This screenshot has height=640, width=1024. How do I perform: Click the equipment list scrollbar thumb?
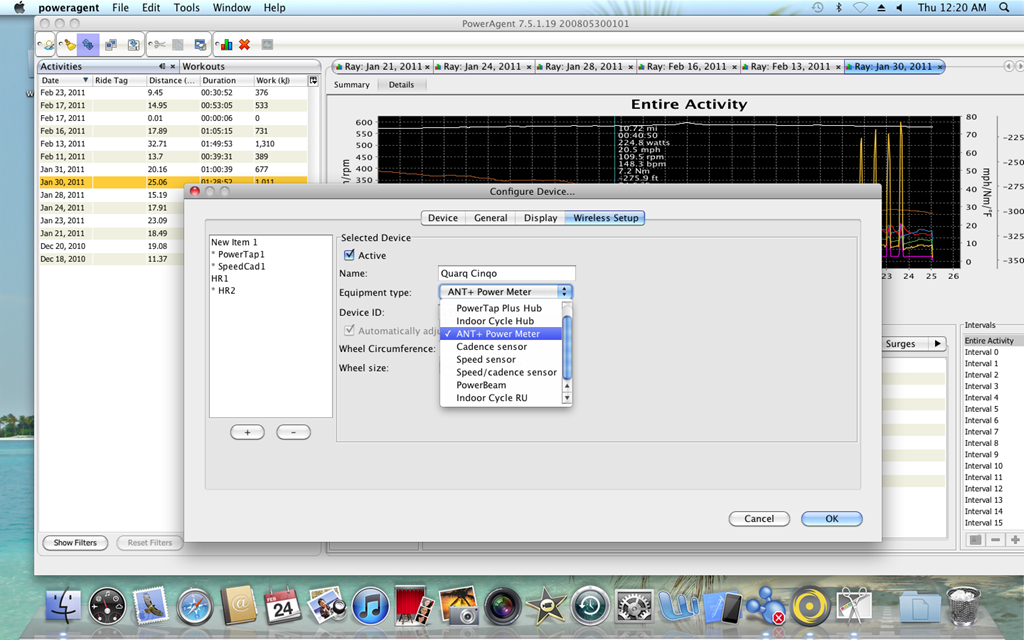point(567,347)
